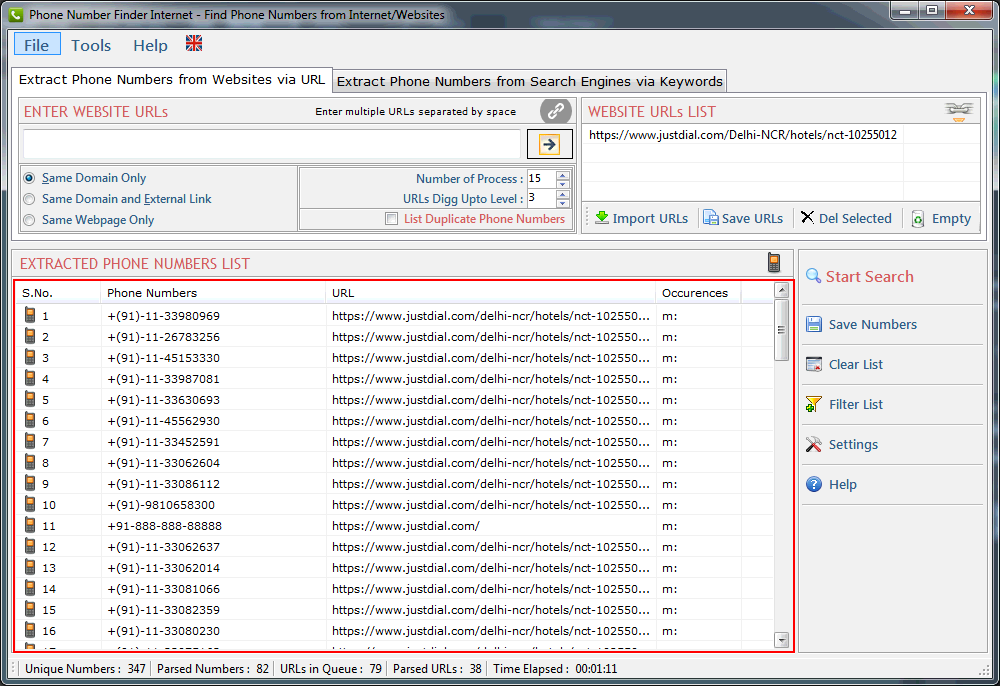Viewport: 1000px width, 686px height.
Task: Click the phone icon in row 11
Action: [x=30, y=525]
